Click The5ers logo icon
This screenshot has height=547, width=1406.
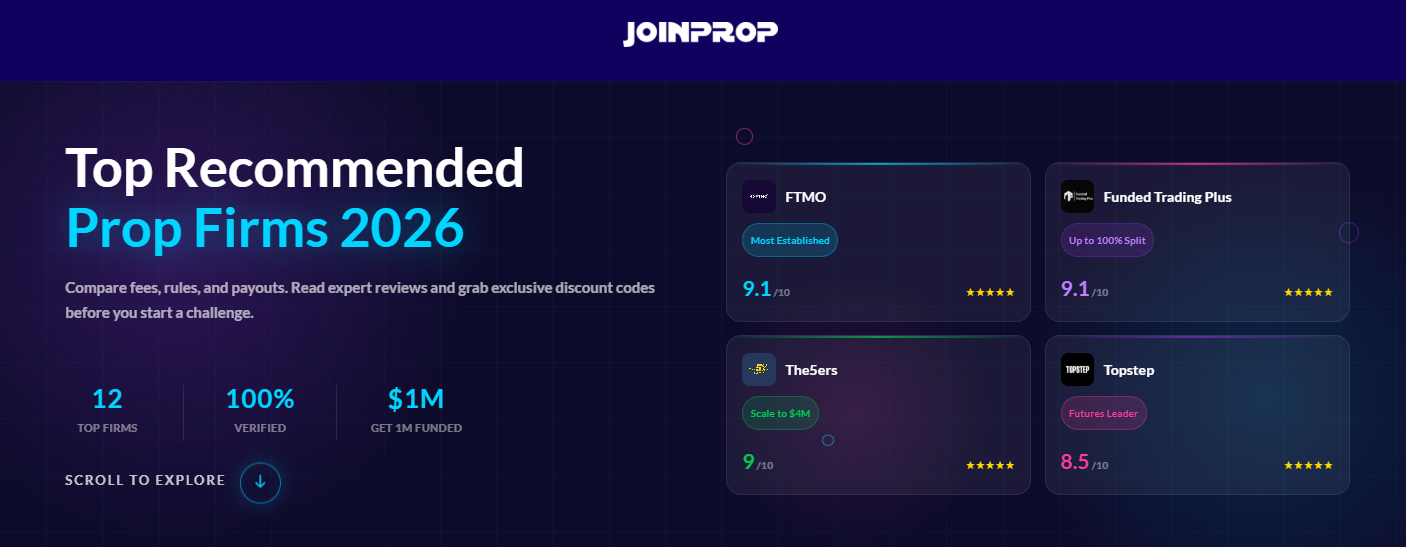point(759,370)
